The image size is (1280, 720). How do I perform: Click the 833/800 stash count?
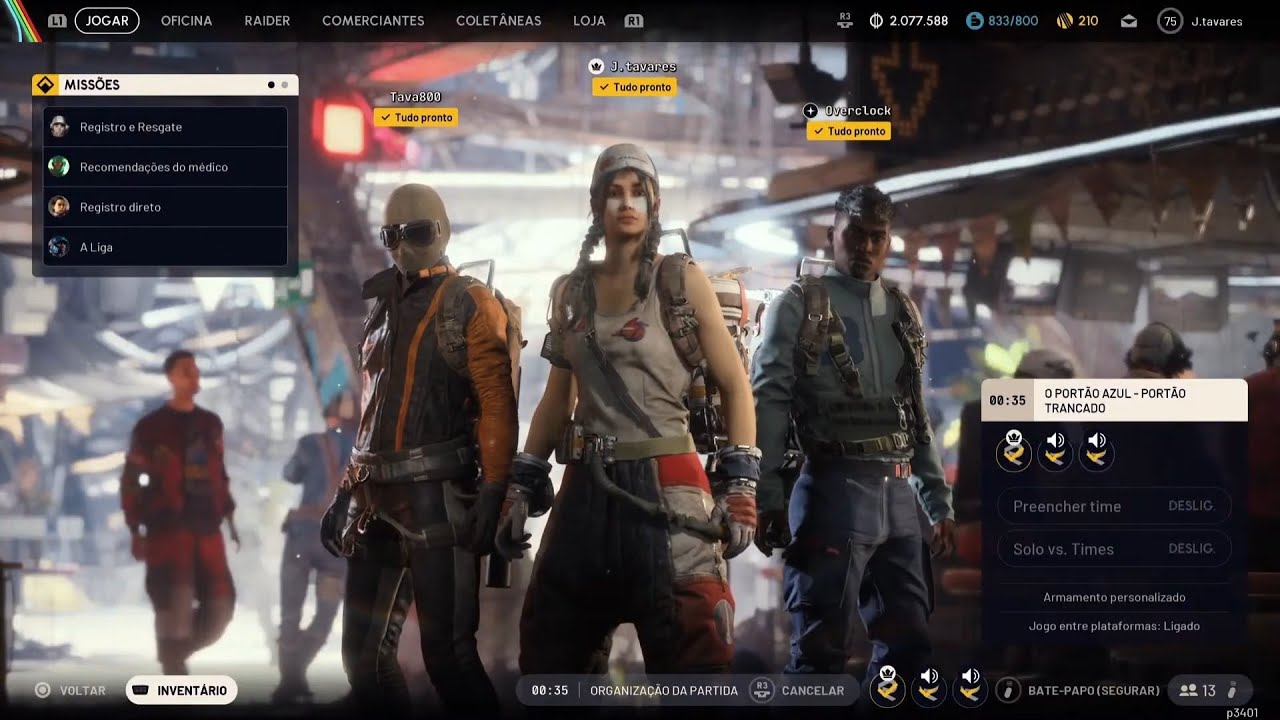[x=1013, y=21]
